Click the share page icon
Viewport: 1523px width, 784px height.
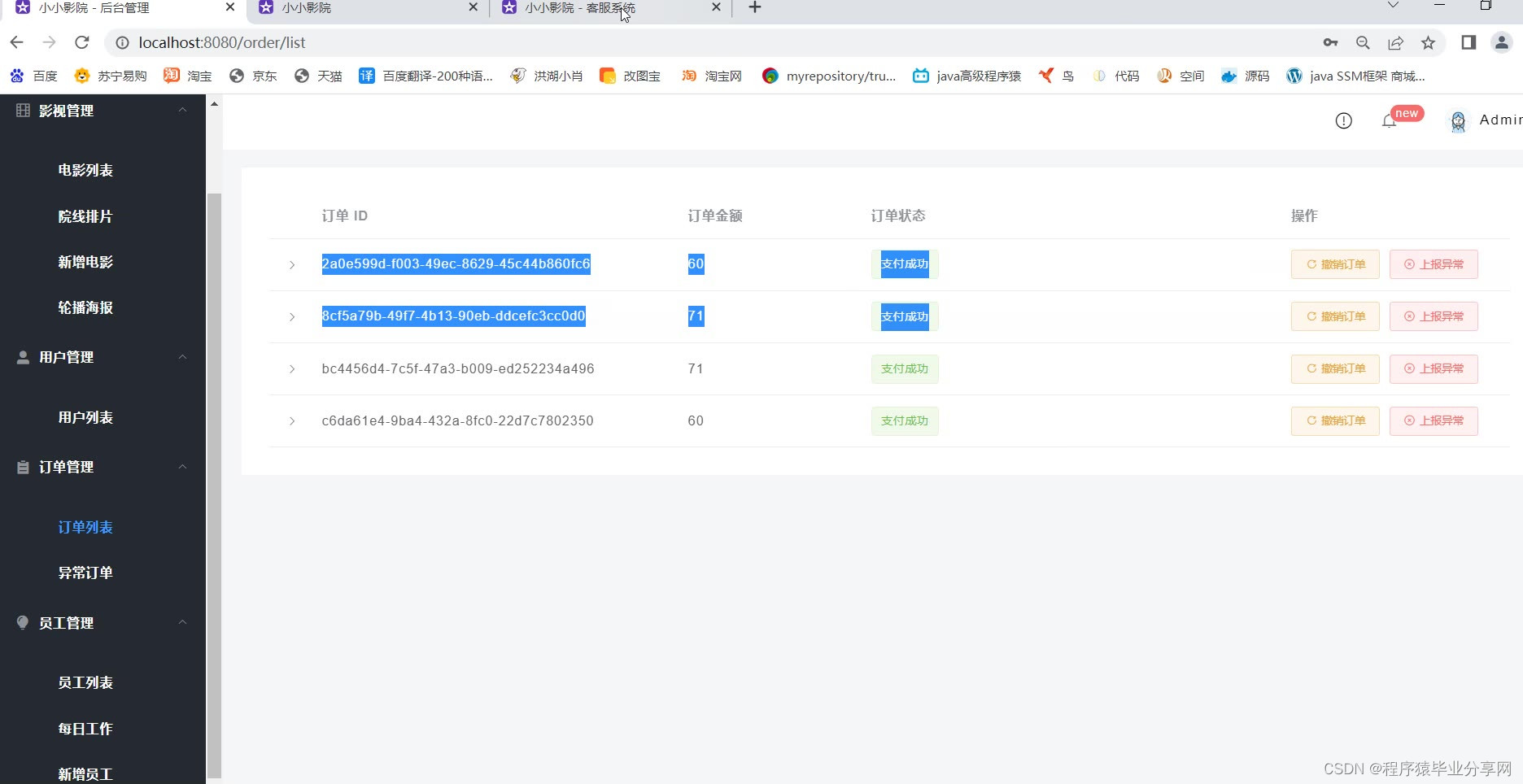[1395, 42]
